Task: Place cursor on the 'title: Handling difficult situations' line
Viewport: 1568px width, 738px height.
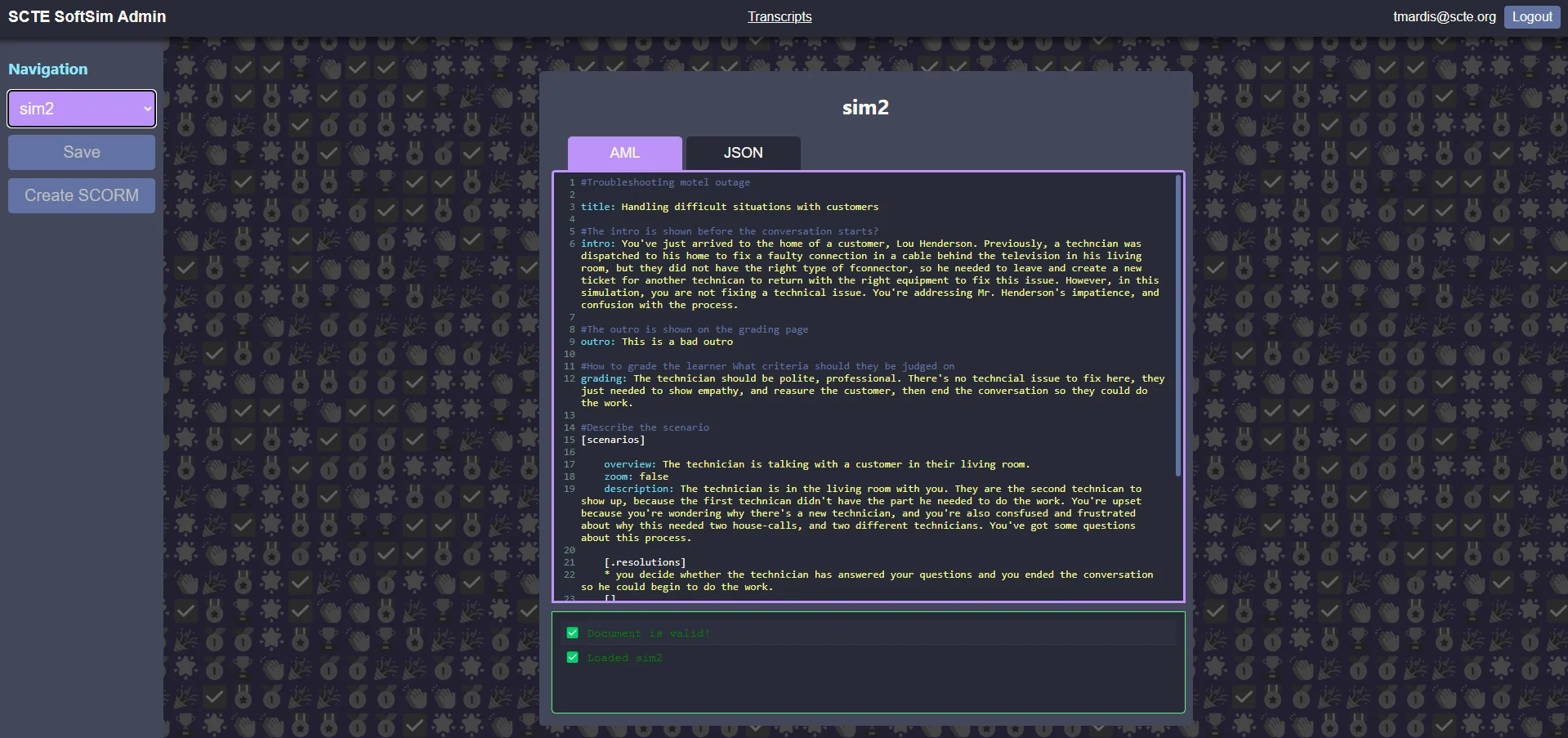Action: click(x=730, y=207)
